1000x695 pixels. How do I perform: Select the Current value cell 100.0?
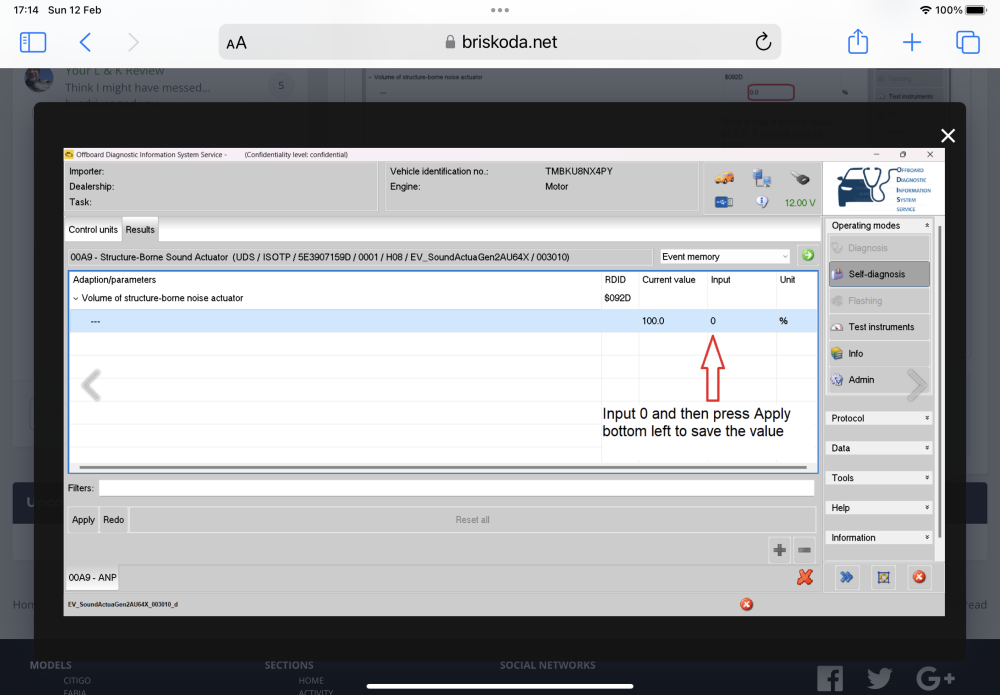point(672,321)
